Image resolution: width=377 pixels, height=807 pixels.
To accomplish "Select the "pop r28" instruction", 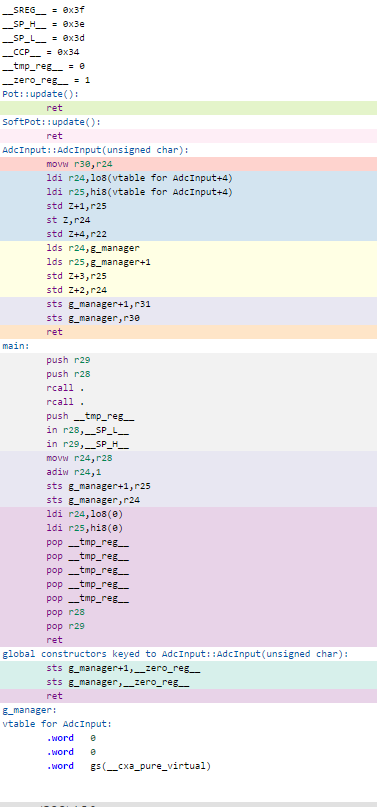I will [65, 612].
